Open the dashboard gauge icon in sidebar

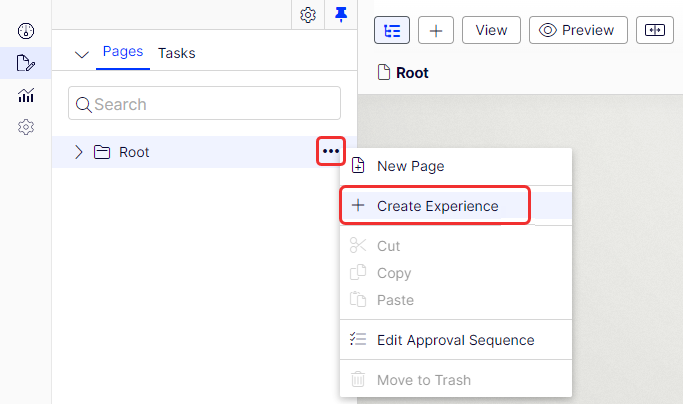tap(26, 31)
